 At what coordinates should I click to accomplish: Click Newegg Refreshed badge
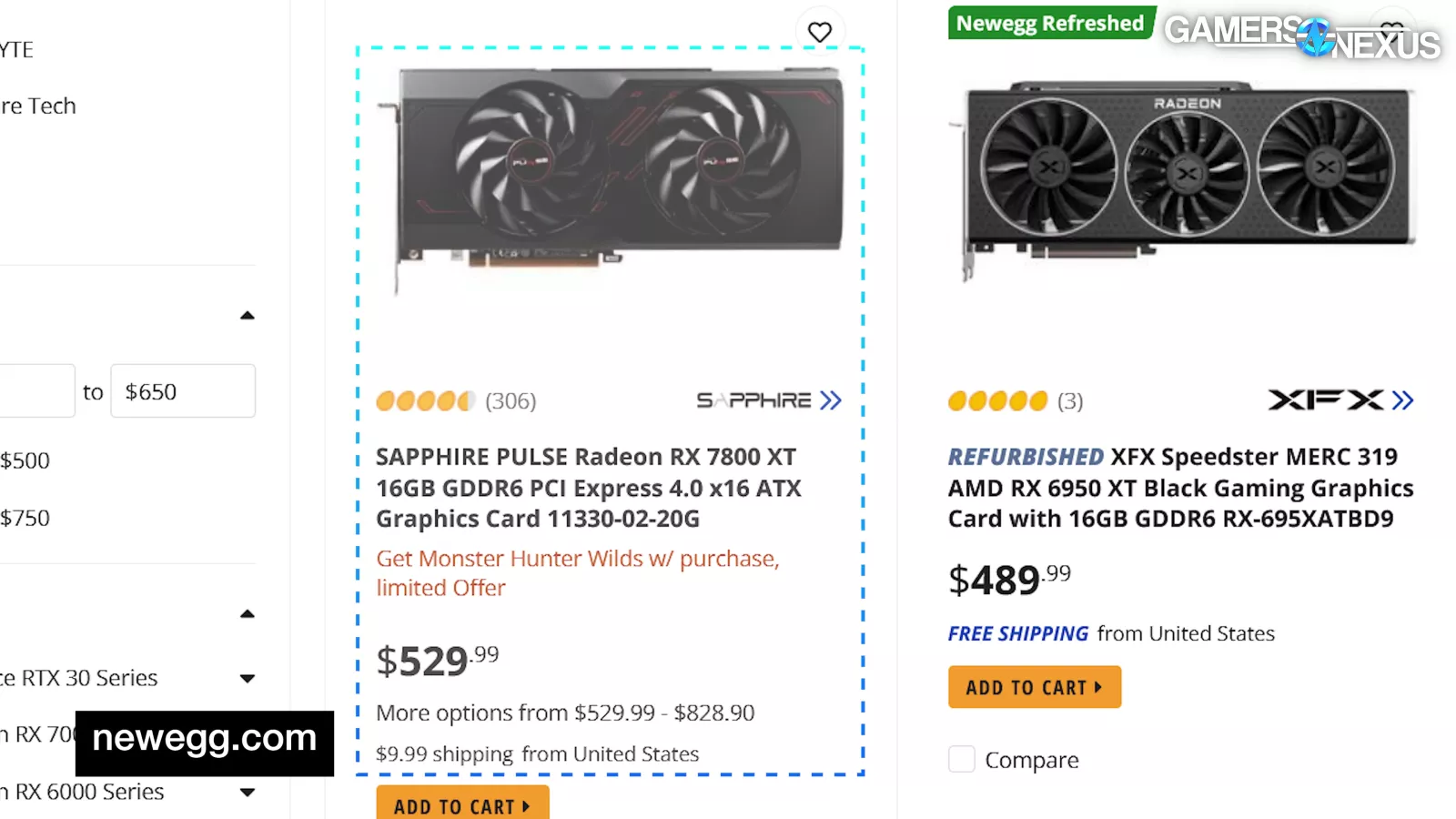pyautogui.click(x=1050, y=24)
